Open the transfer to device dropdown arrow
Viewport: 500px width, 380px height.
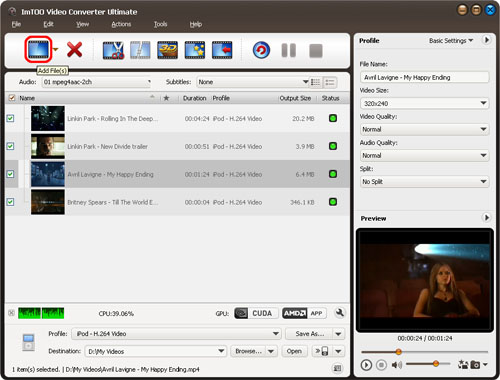click(x=338, y=351)
